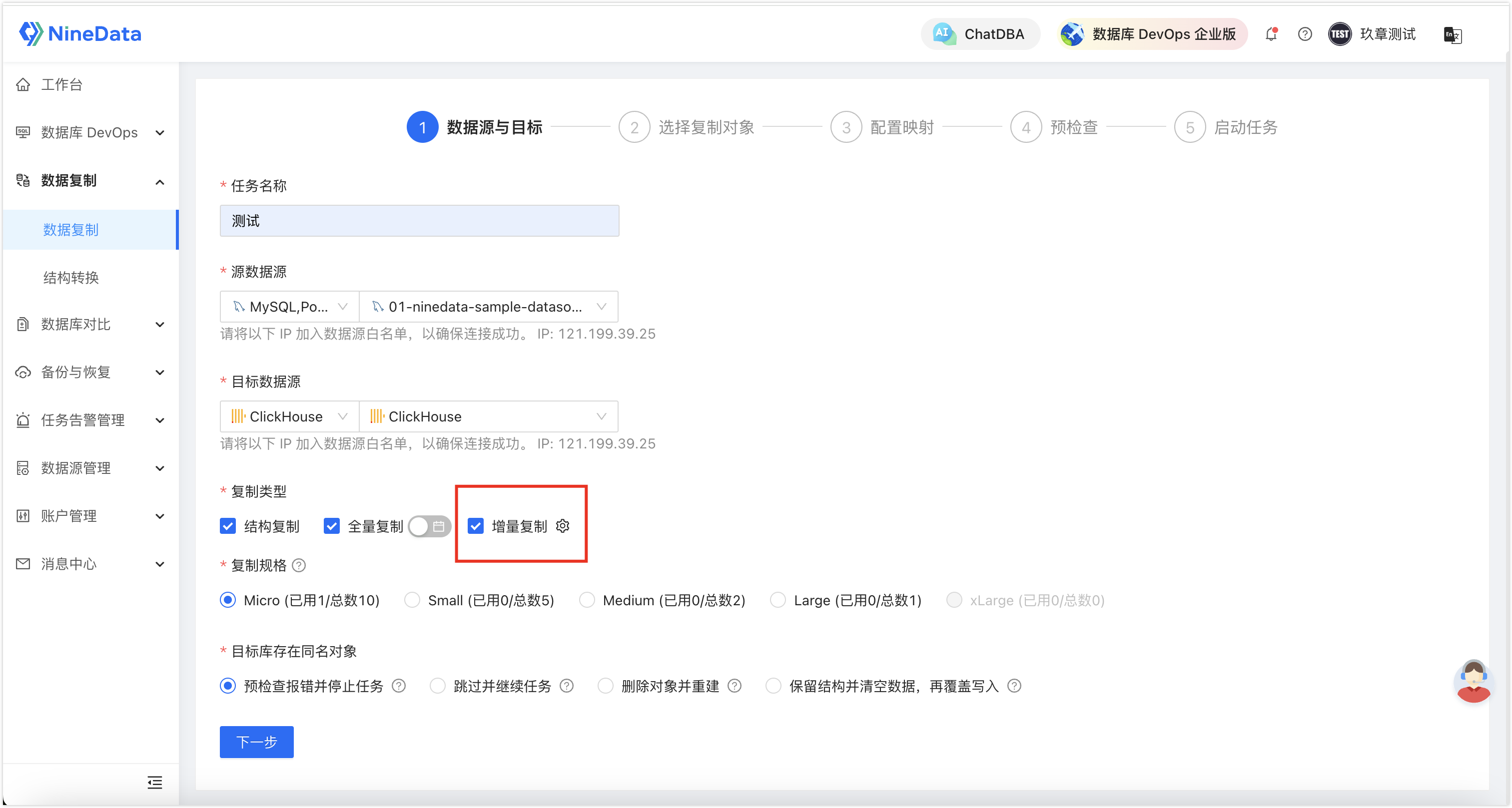The height and width of the screenshot is (808, 1512).
Task: Expand the 数据源管理 sidebar menu
Action: (x=160, y=468)
